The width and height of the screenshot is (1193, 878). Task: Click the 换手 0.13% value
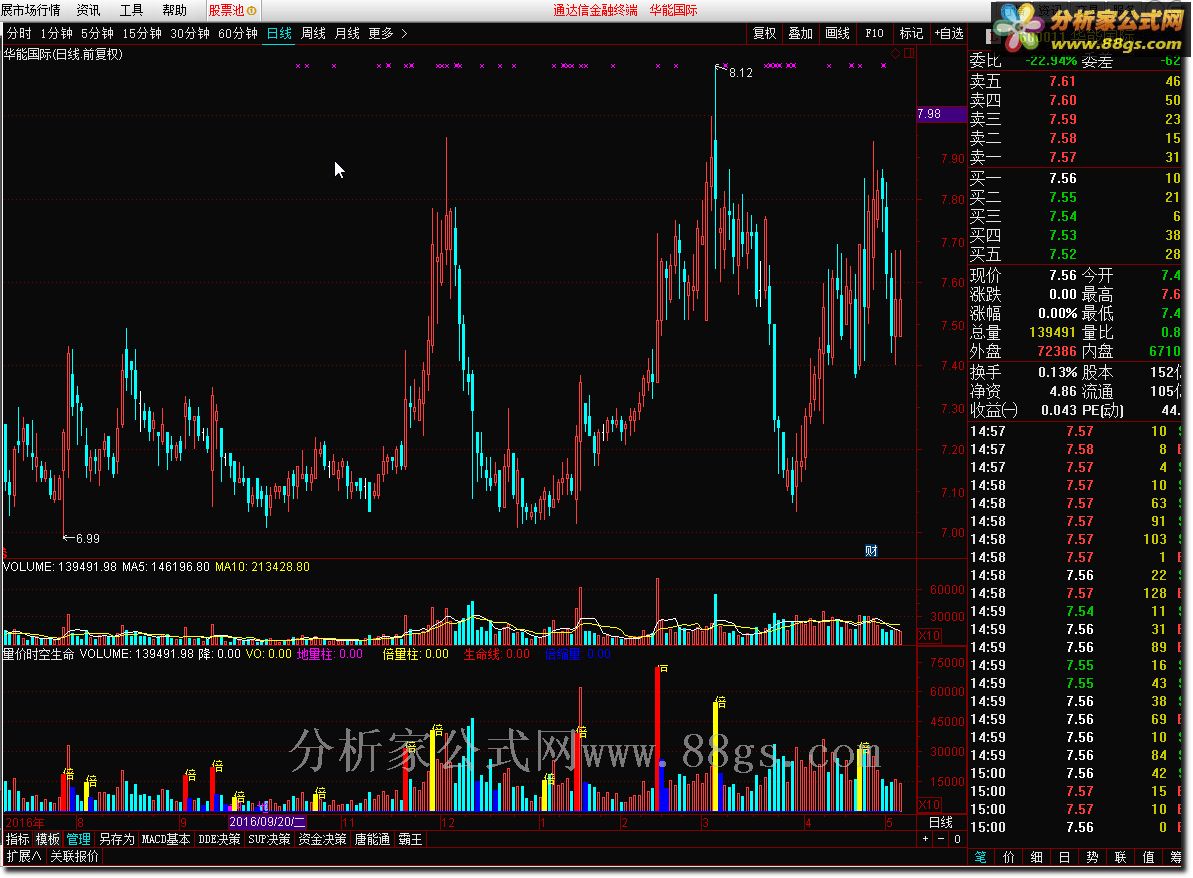1058,372
